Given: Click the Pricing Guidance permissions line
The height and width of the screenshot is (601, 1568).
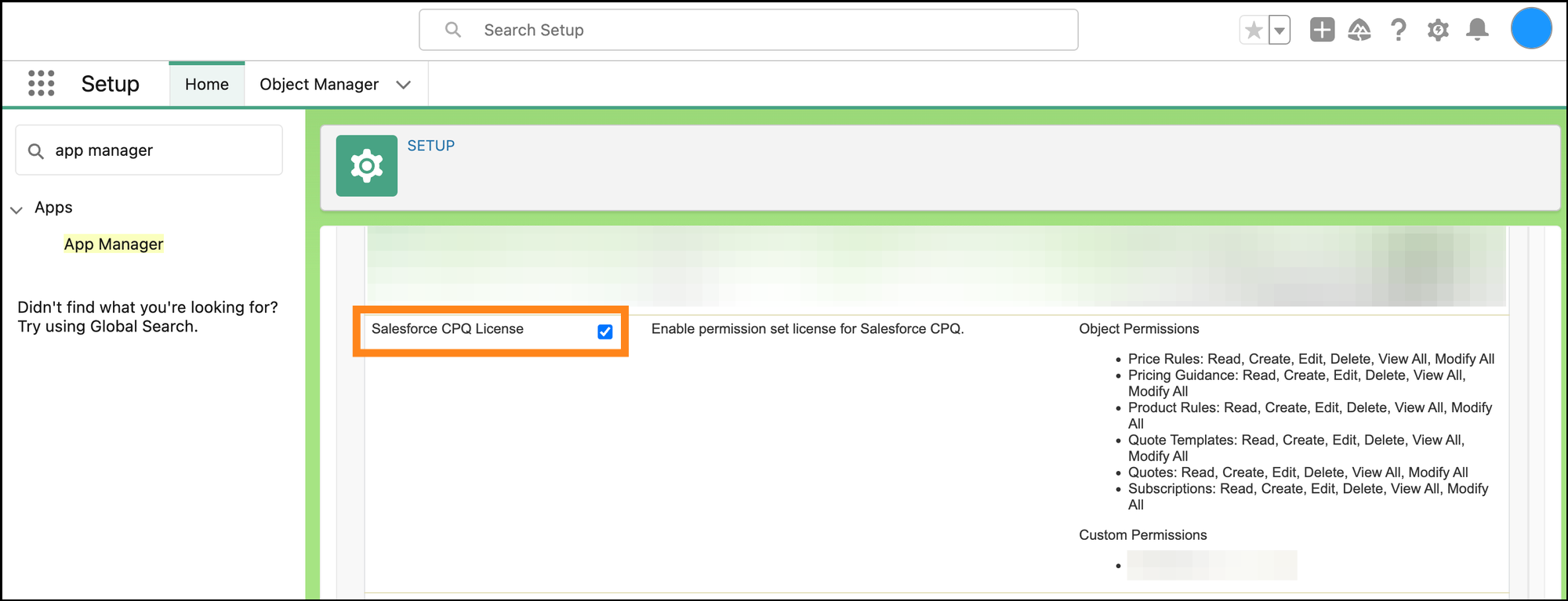Looking at the screenshot, I should (1297, 383).
